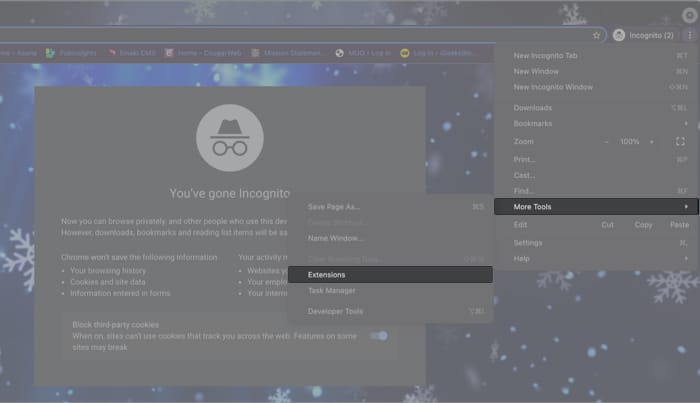Choose Find from the Chrome menu

pos(596,191)
